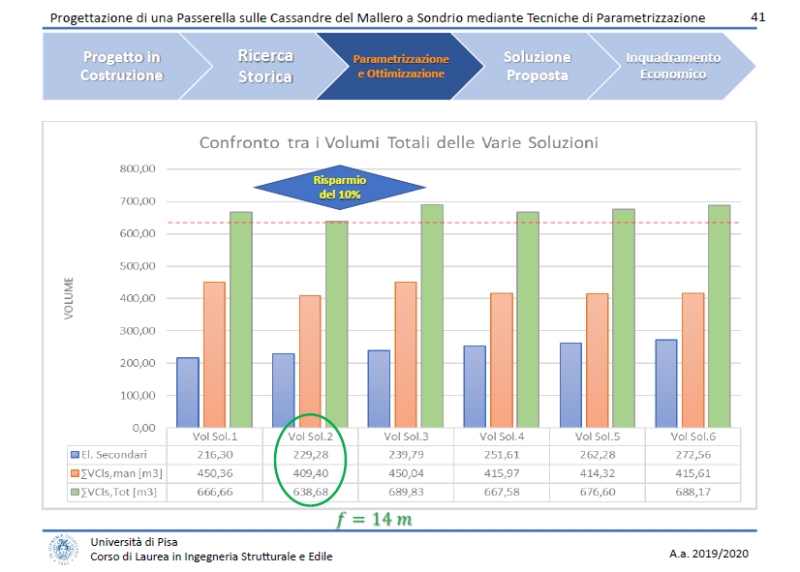Image resolution: width=800 pixels, height=572 pixels.
Task: Select the VOLUME vertical axis label
Action: click(69, 298)
